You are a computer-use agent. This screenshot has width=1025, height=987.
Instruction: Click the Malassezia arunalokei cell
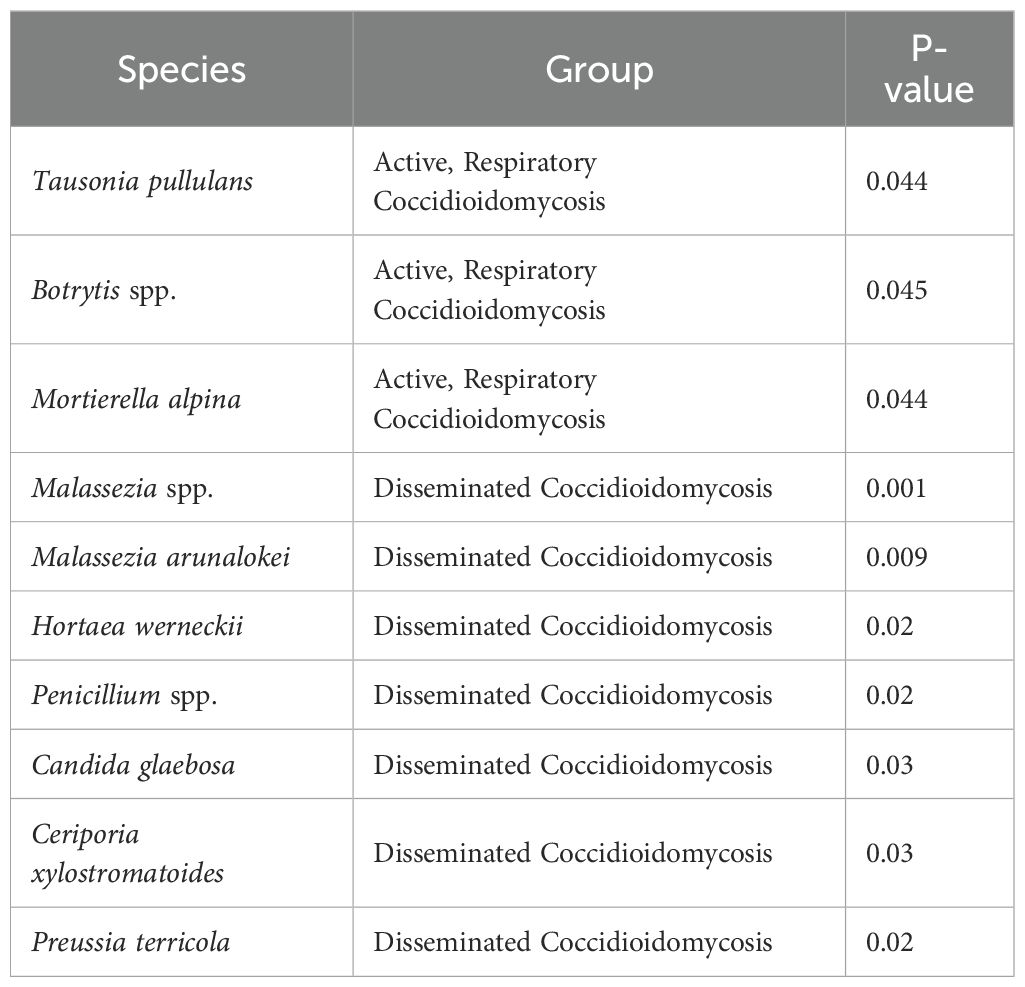161,556
